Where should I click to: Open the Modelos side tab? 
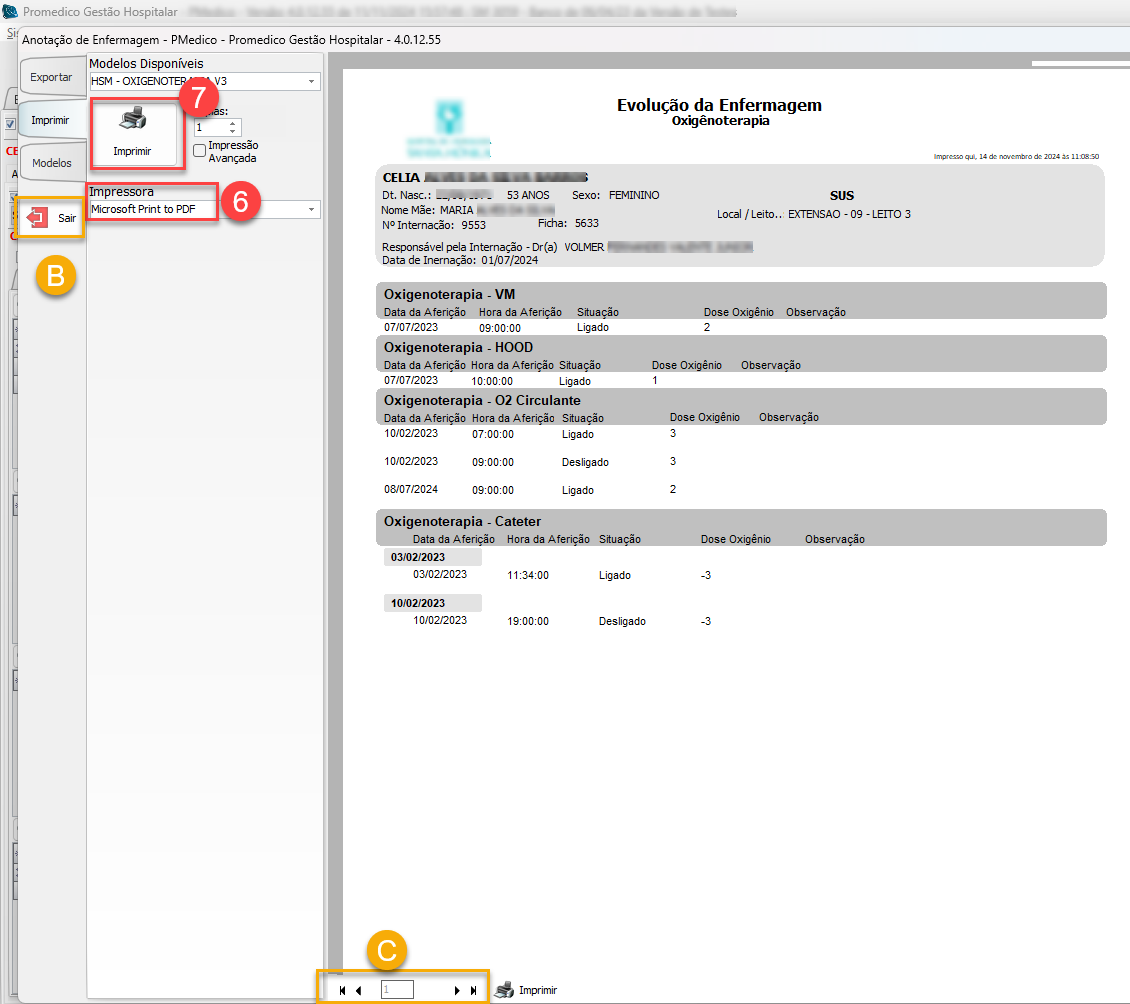[x=51, y=162]
